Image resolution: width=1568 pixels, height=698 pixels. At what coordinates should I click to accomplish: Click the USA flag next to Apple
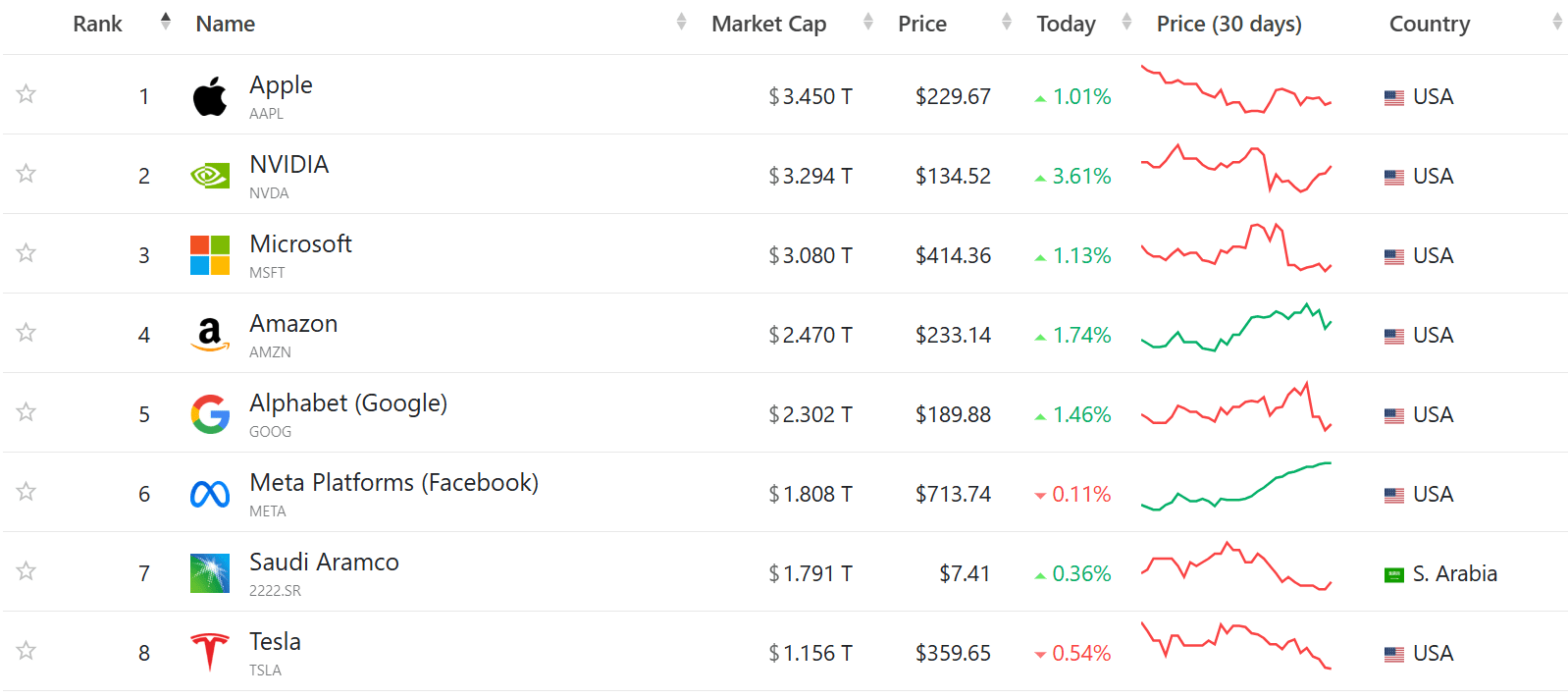pyautogui.click(x=1393, y=96)
